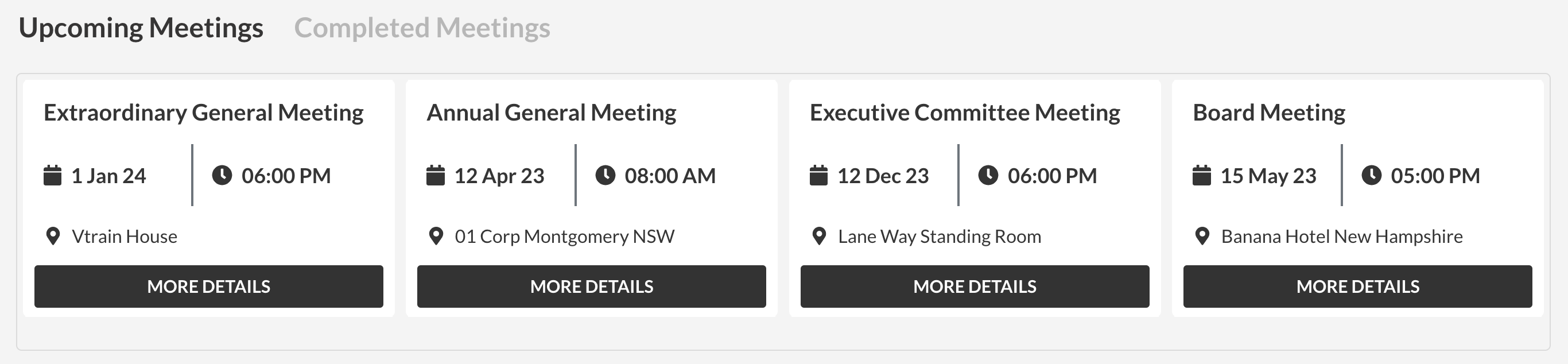The height and width of the screenshot is (364, 1568).
Task: Click location pin next to 01 Corp Montgomery NSW
Action: [436, 236]
